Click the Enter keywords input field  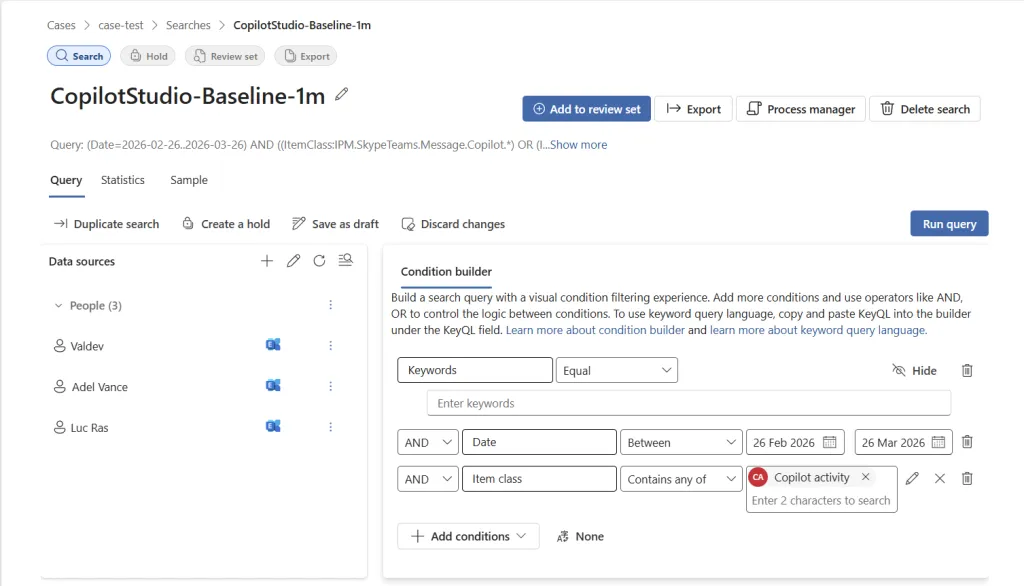[689, 403]
